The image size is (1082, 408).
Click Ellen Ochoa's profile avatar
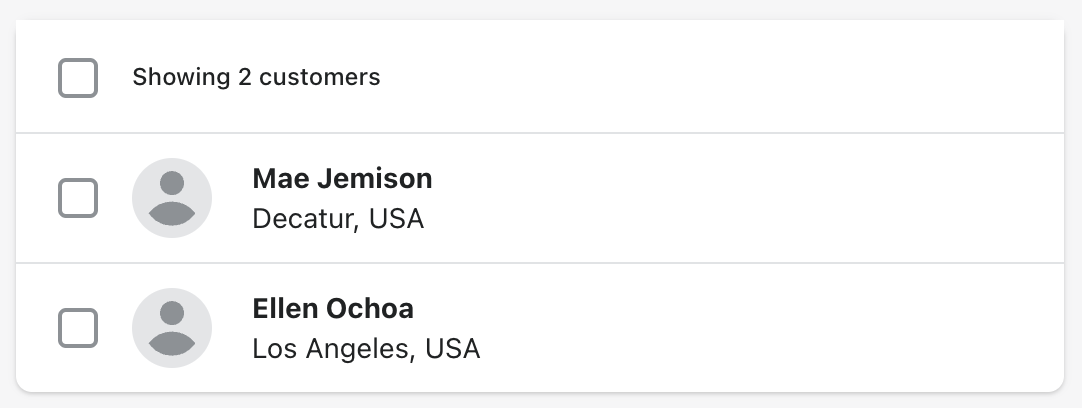point(172,328)
